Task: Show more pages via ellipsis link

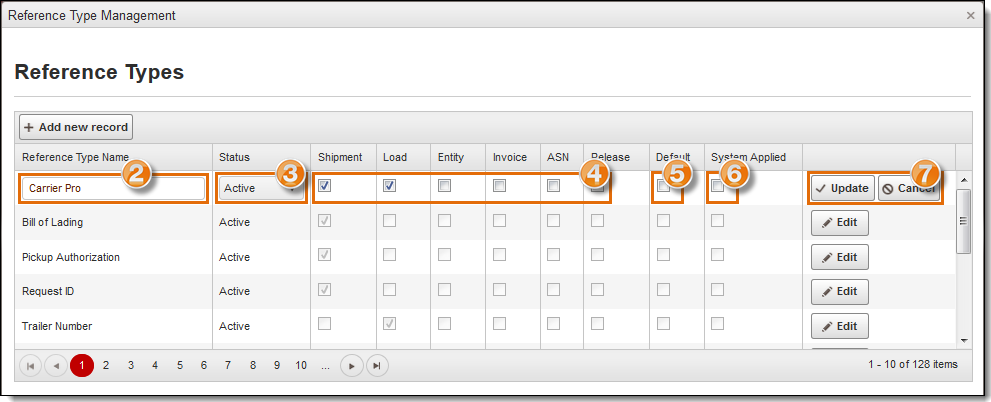Action: 325,366
